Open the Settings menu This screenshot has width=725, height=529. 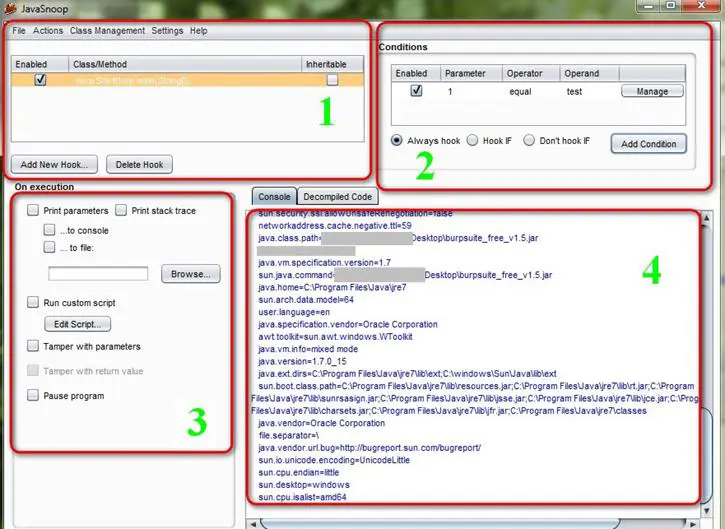167,31
